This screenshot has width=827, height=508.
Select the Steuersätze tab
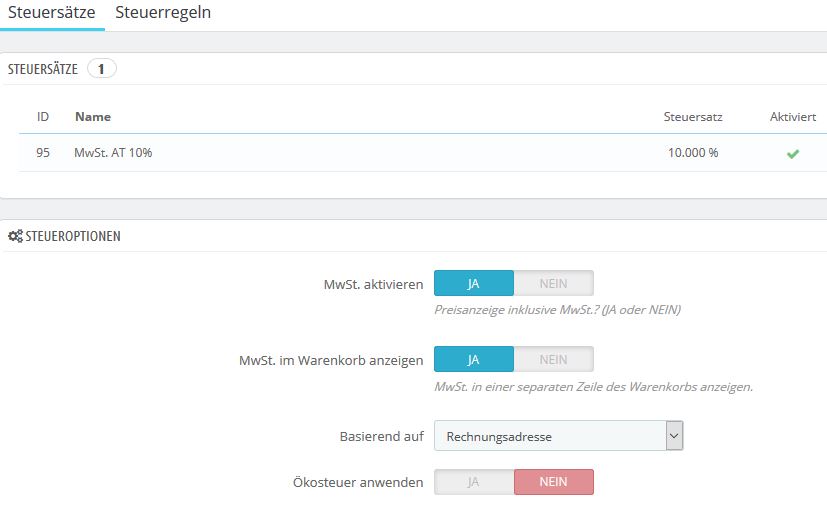[52, 14]
